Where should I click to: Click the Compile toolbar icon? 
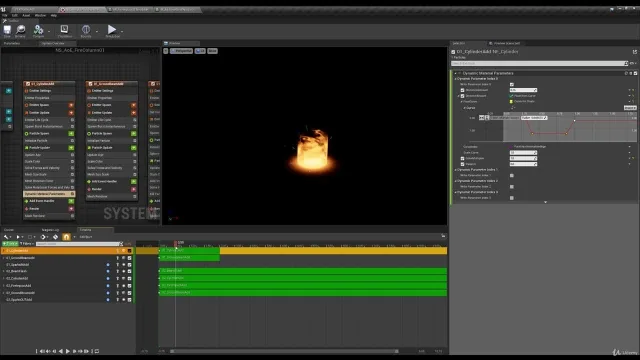[x=38, y=30]
